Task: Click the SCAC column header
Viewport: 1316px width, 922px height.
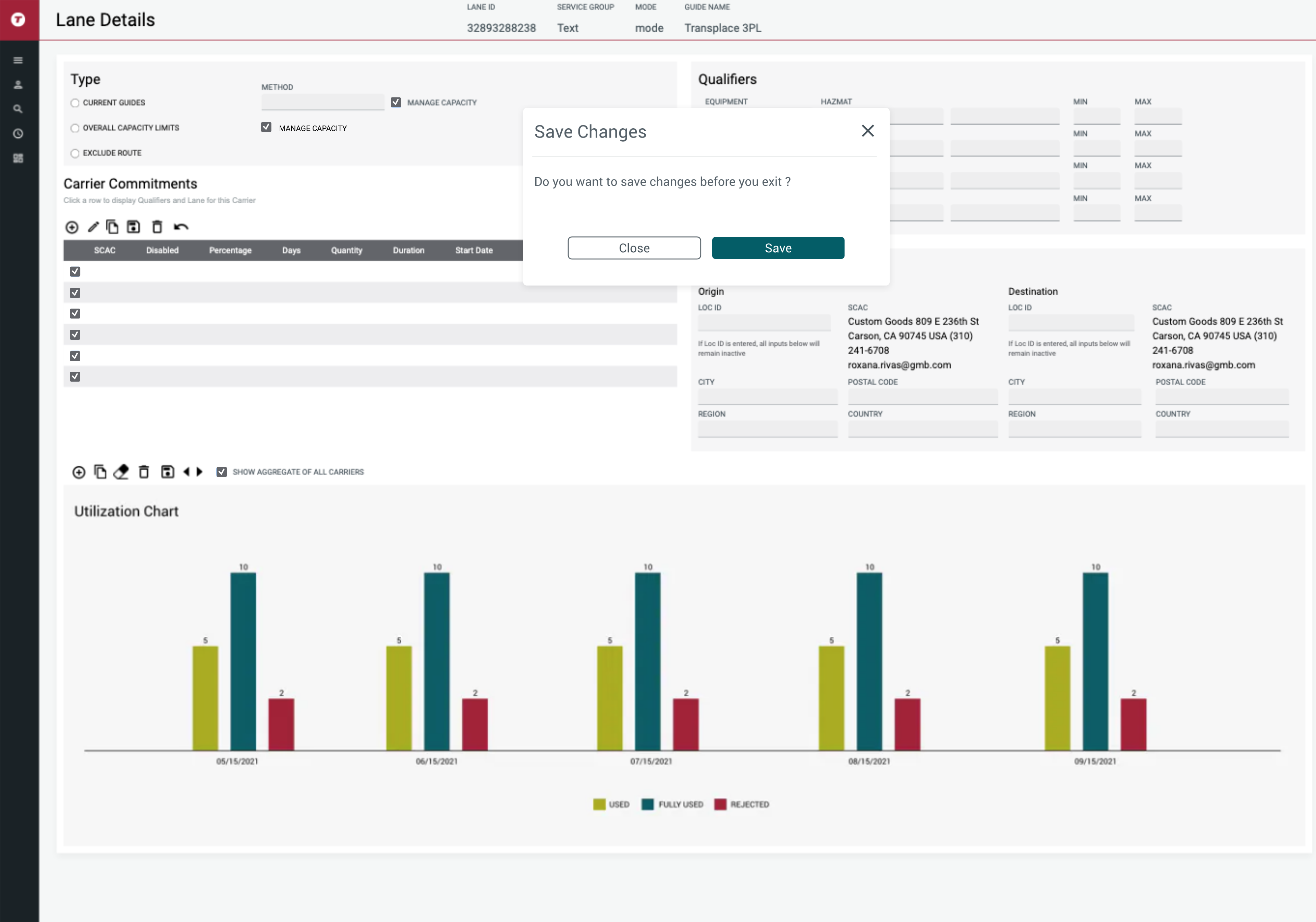Action: 105,251
